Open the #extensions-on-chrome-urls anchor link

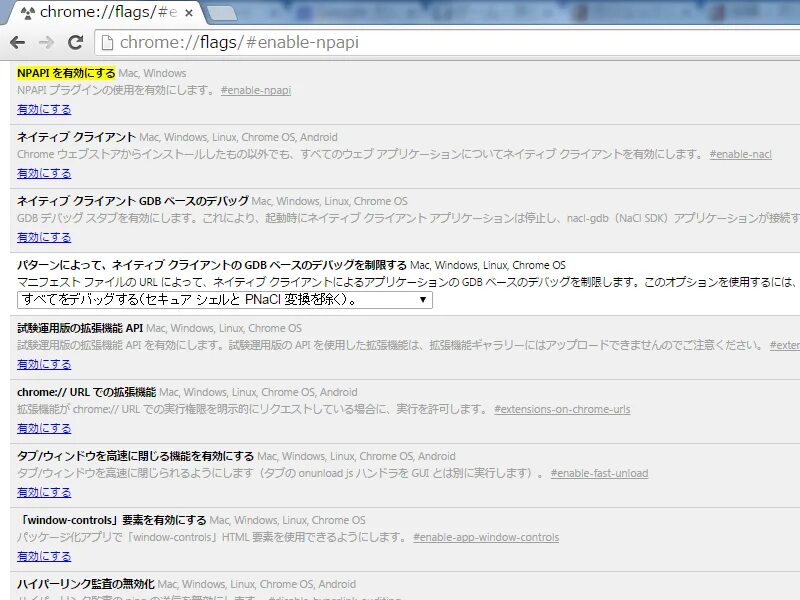tap(562, 409)
